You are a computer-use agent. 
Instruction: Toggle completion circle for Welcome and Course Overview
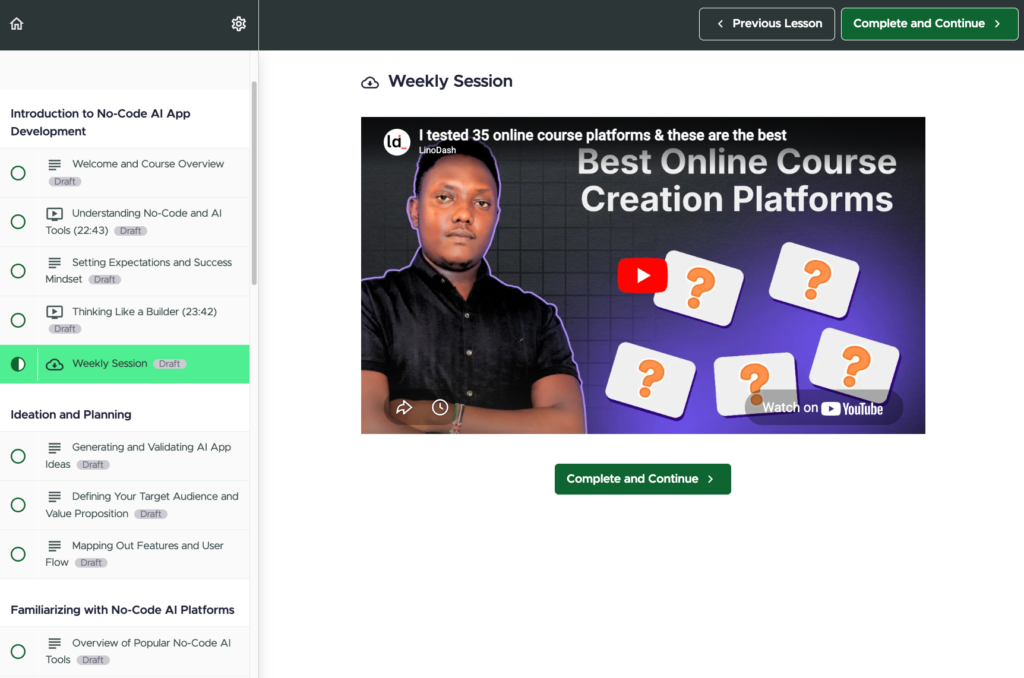tap(18, 173)
